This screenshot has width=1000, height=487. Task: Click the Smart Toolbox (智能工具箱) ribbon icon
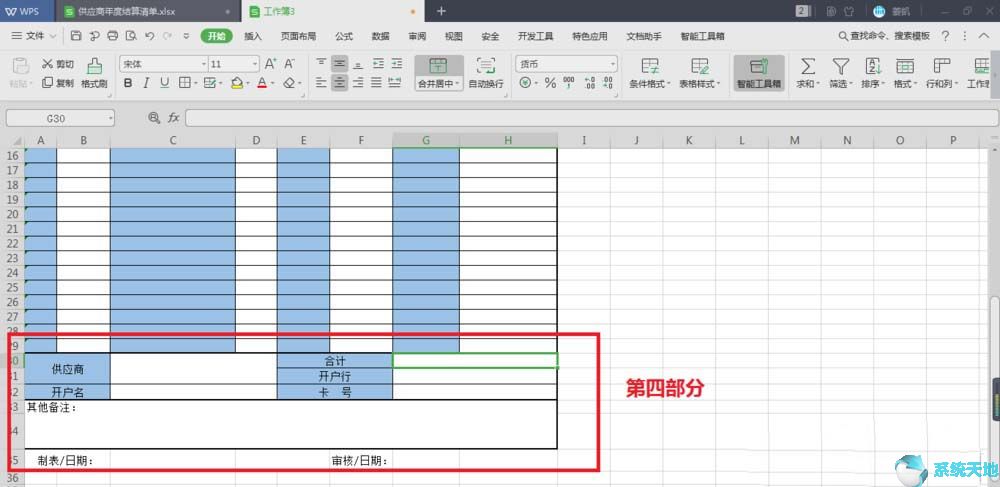click(759, 73)
